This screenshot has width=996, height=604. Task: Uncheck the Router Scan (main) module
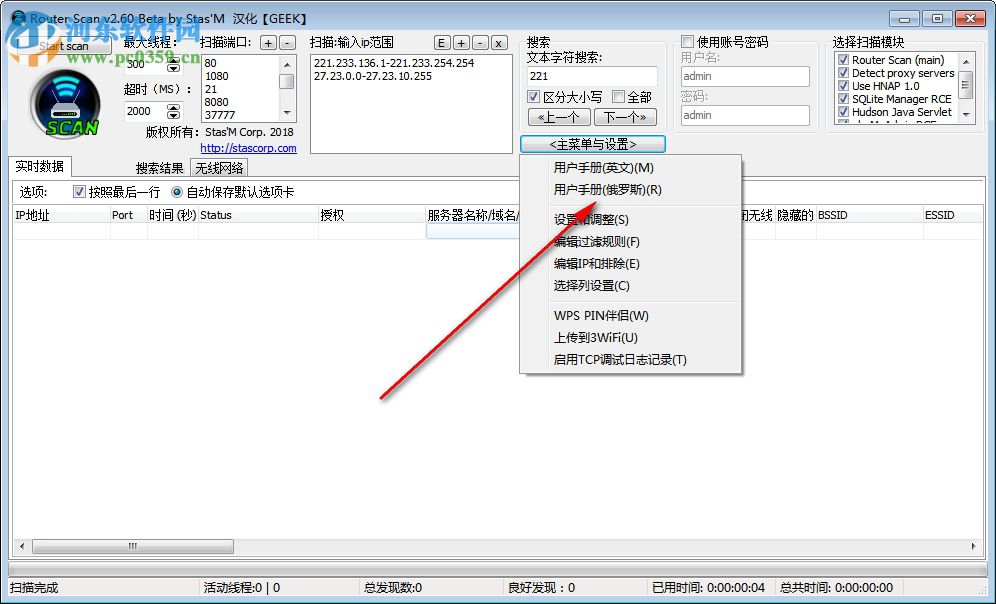[x=842, y=59]
